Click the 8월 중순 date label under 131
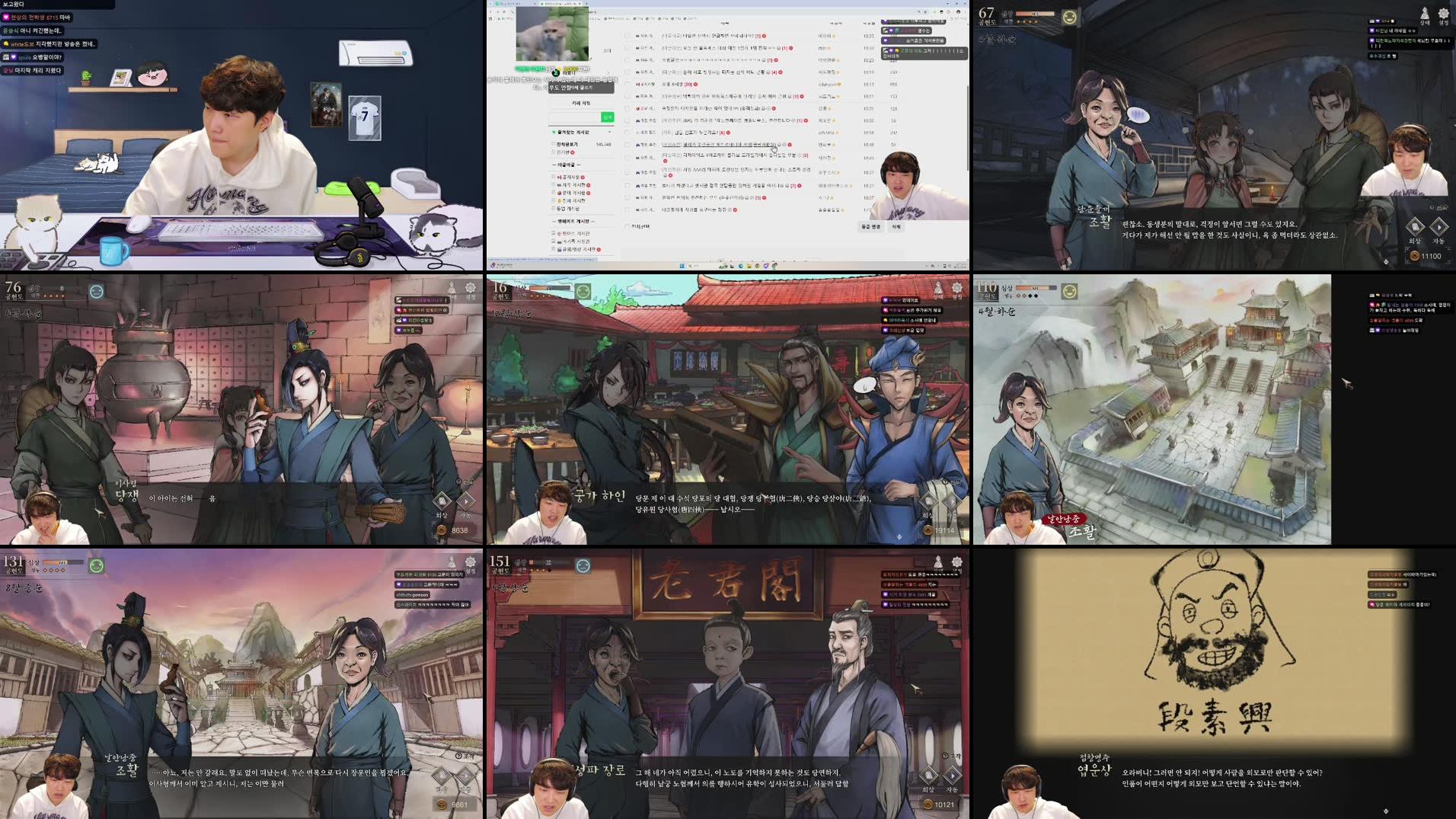 23,587
